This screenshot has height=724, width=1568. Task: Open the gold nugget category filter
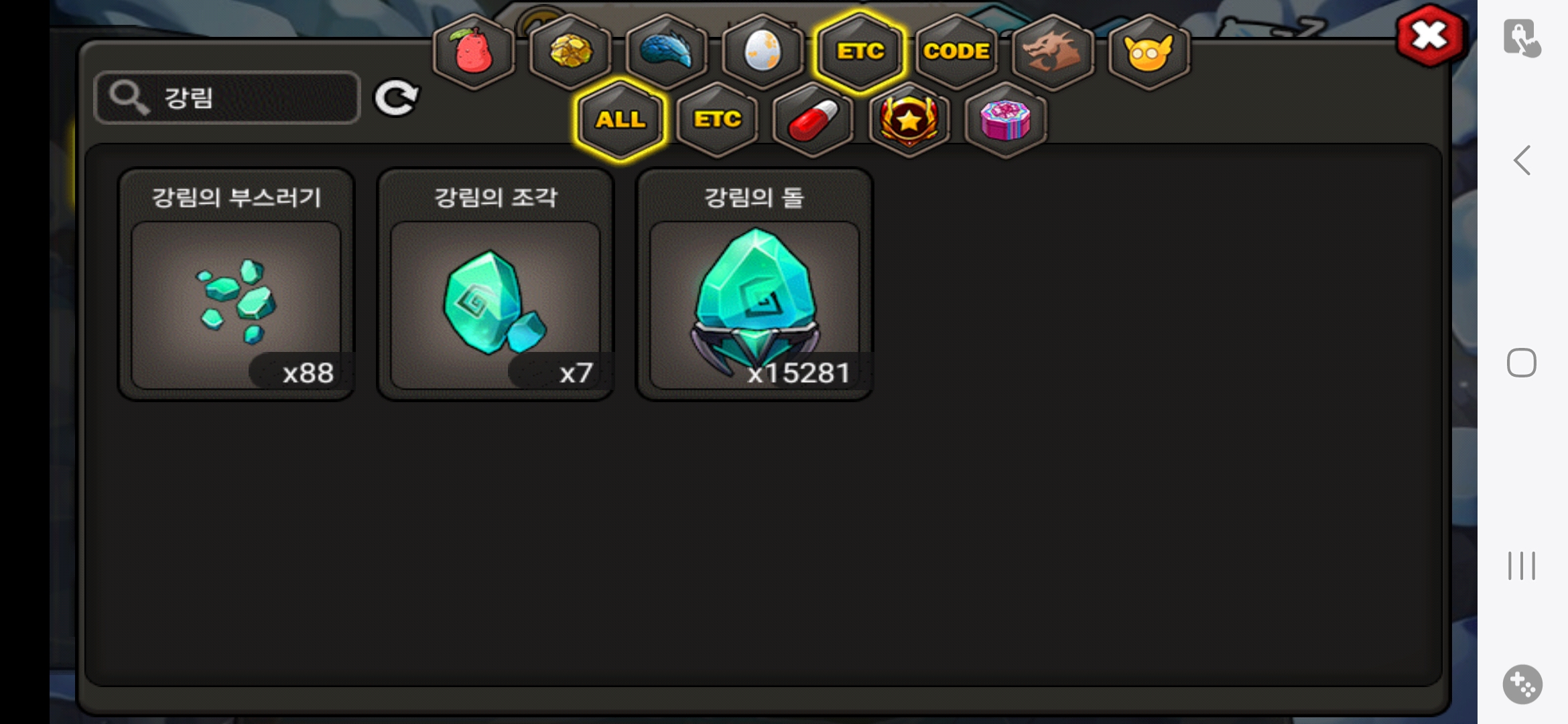(x=570, y=51)
